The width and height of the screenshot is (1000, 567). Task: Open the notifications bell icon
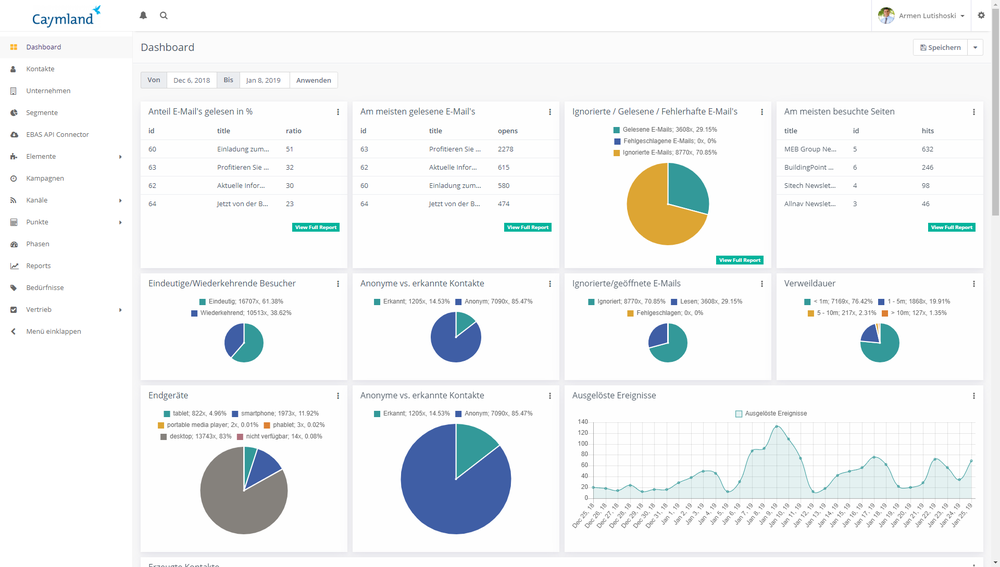click(143, 15)
